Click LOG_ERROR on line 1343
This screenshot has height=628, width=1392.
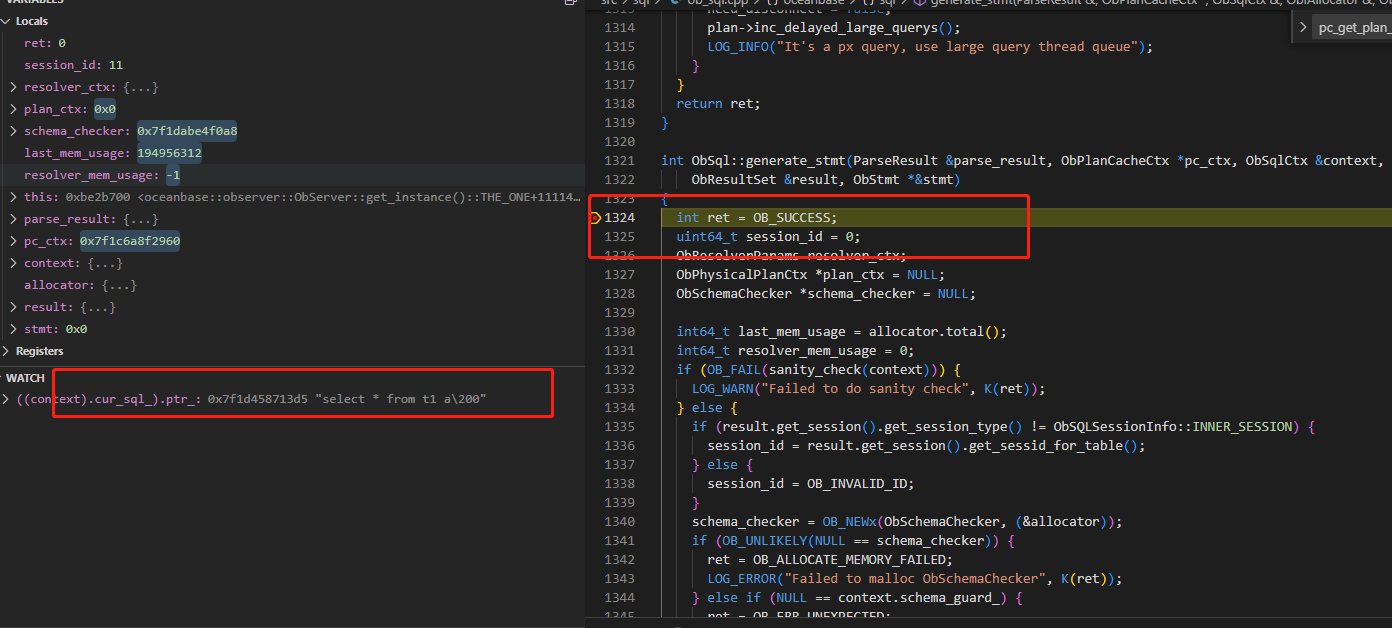click(742, 578)
